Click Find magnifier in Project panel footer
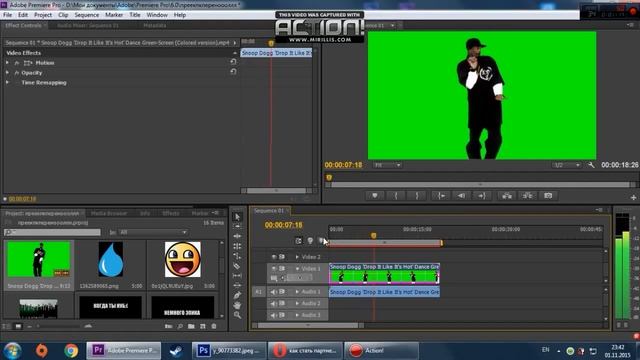 click(180, 326)
